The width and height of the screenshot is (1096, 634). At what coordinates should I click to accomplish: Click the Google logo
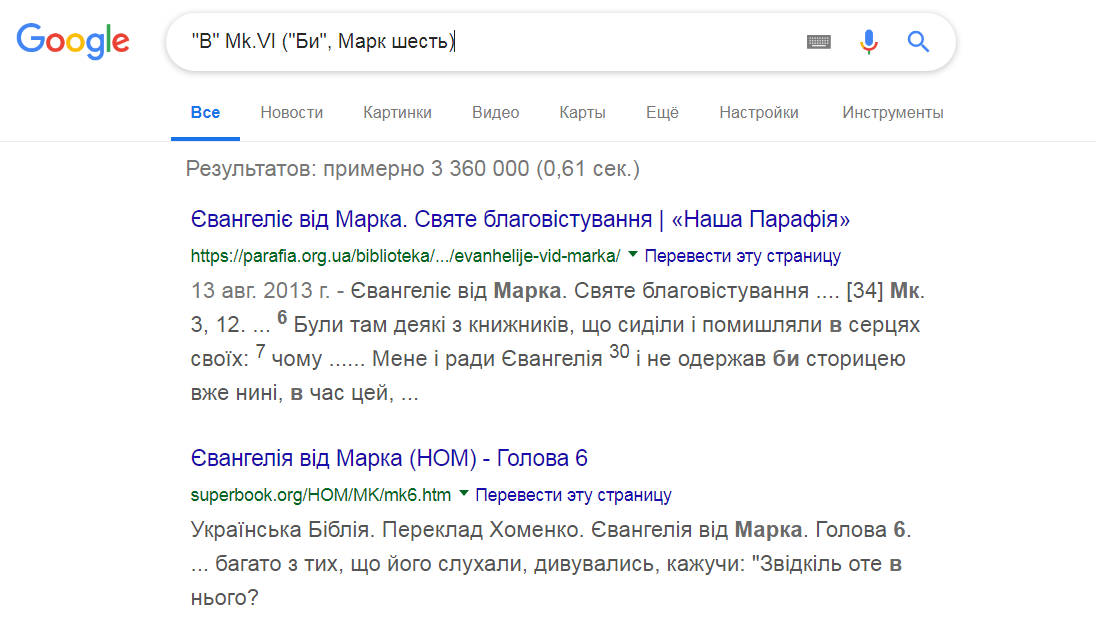pos(73,41)
